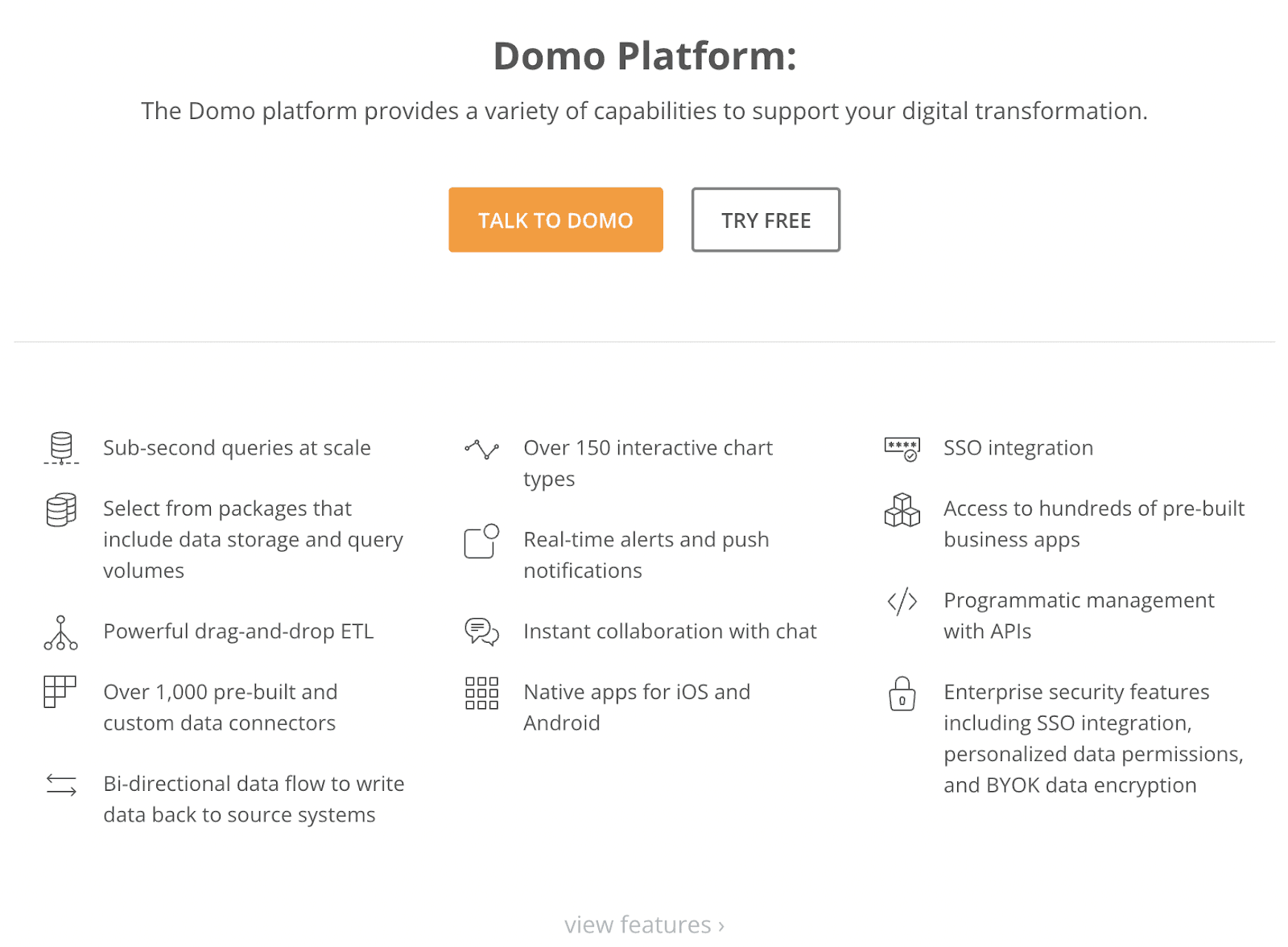
Task: Select the data storage stacked database icon
Action: [61, 509]
